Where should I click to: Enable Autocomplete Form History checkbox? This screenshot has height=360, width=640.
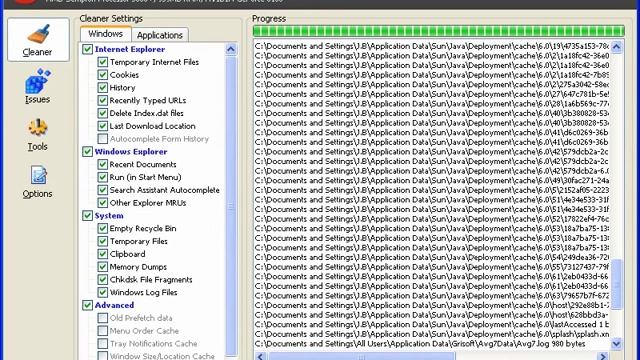tap(102, 139)
